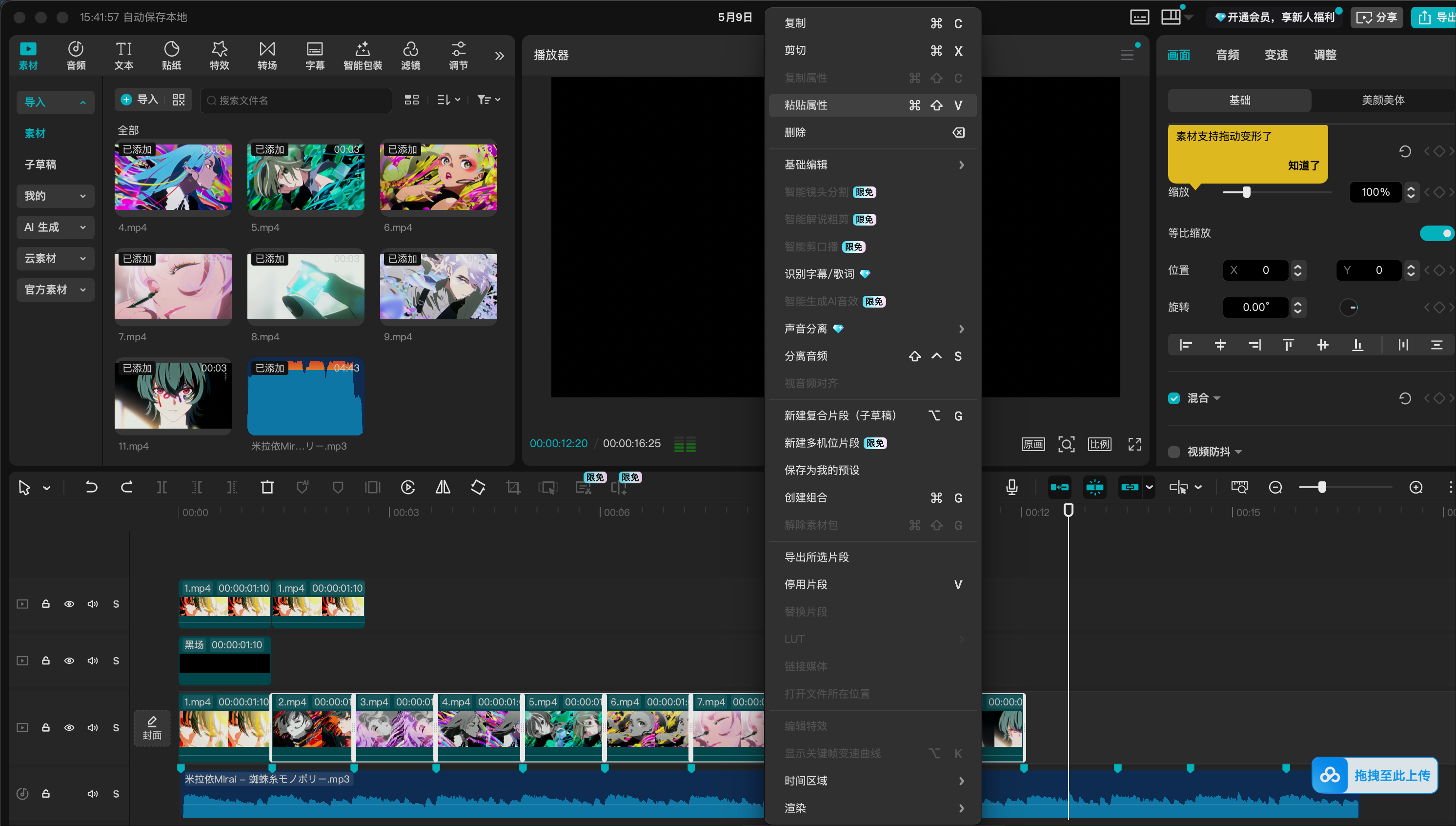Expand the AI 生成 sidebar section
1456x826 pixels.
pyautogui.click(x=55, y=227)
